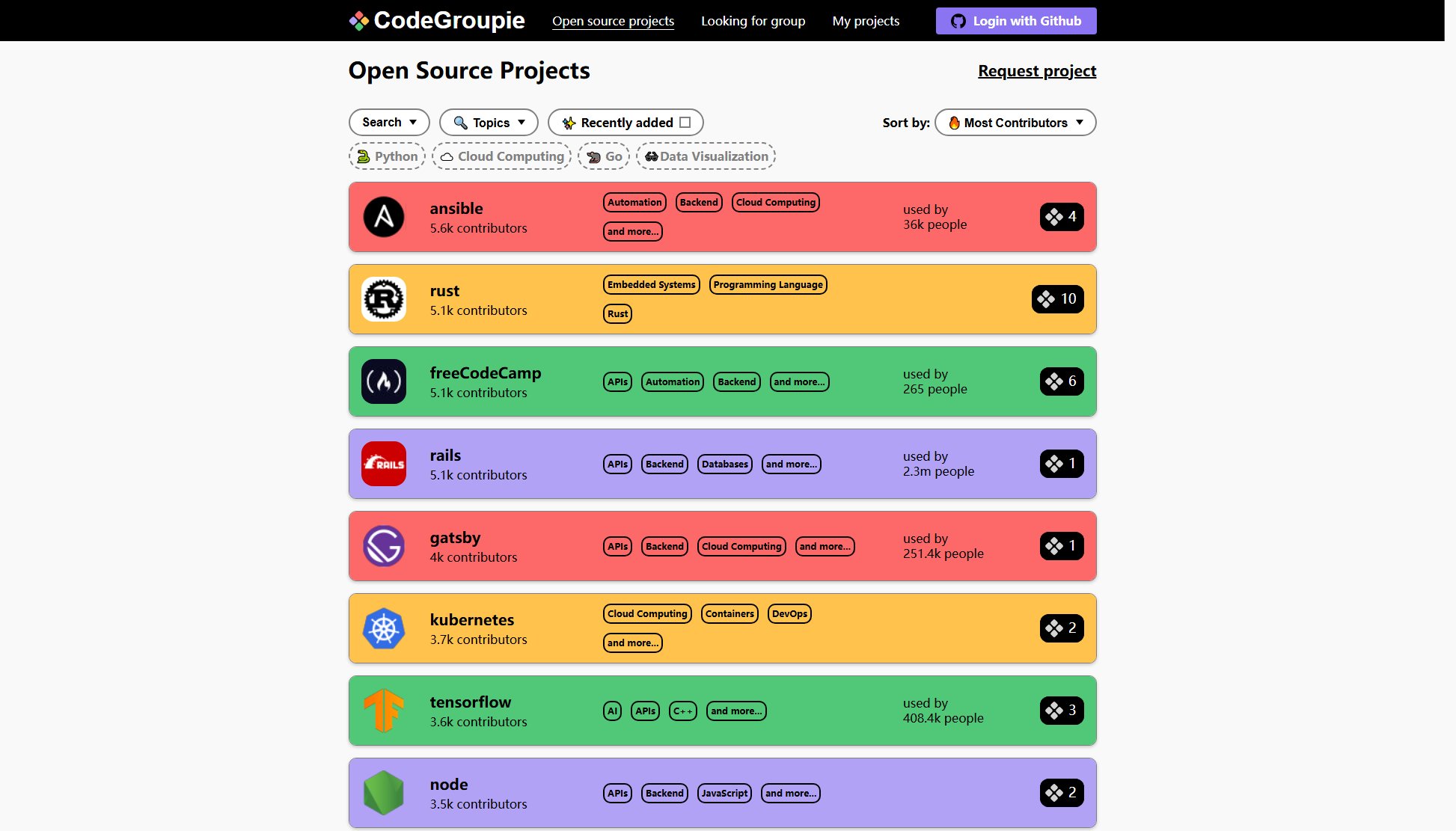This screenshot has width=1456, height=831.
Task: Open the freeCodeCamp flame logo
Action: [x=384, y=381]
